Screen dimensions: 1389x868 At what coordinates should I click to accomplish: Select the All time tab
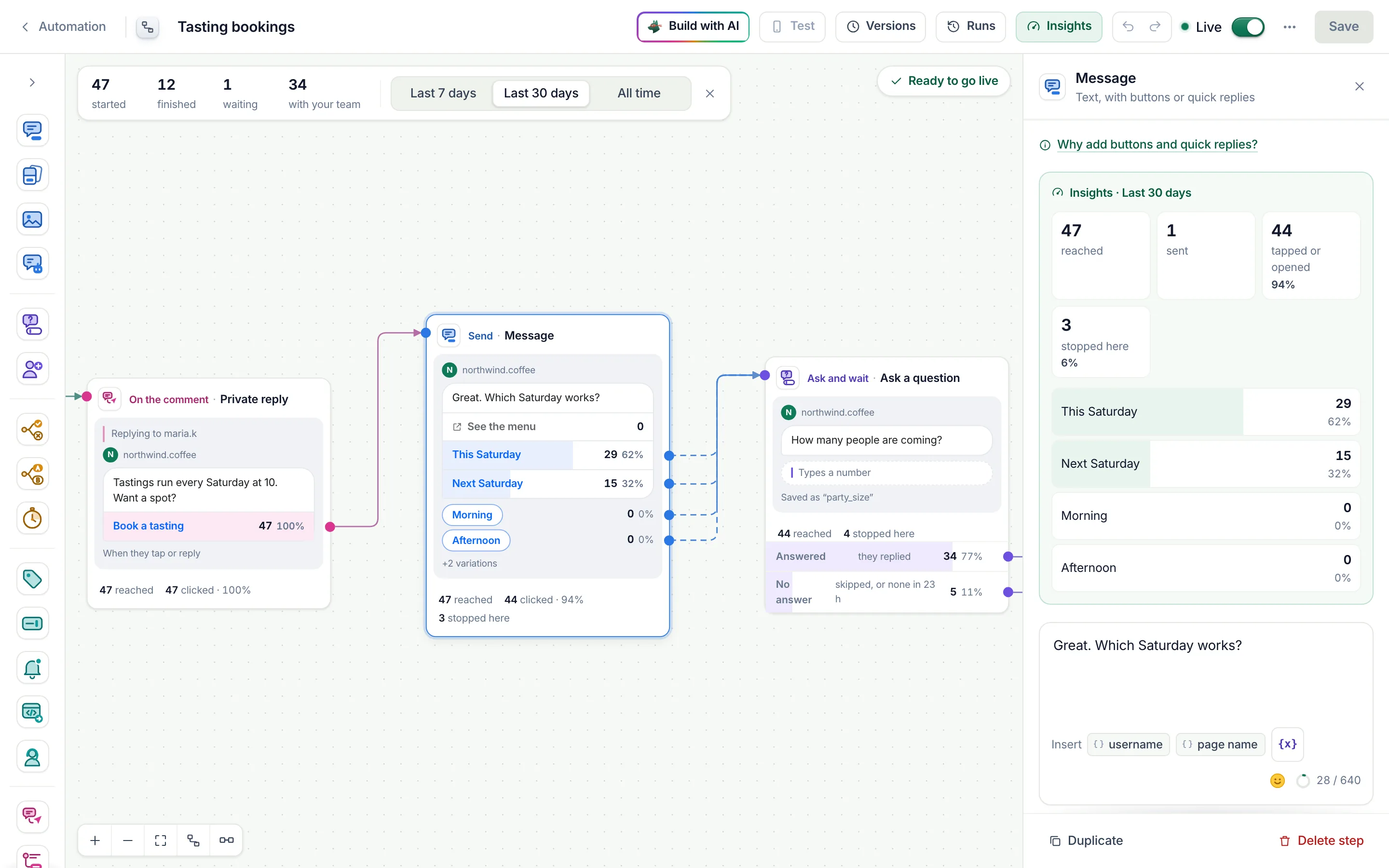(x=639, y=93)
